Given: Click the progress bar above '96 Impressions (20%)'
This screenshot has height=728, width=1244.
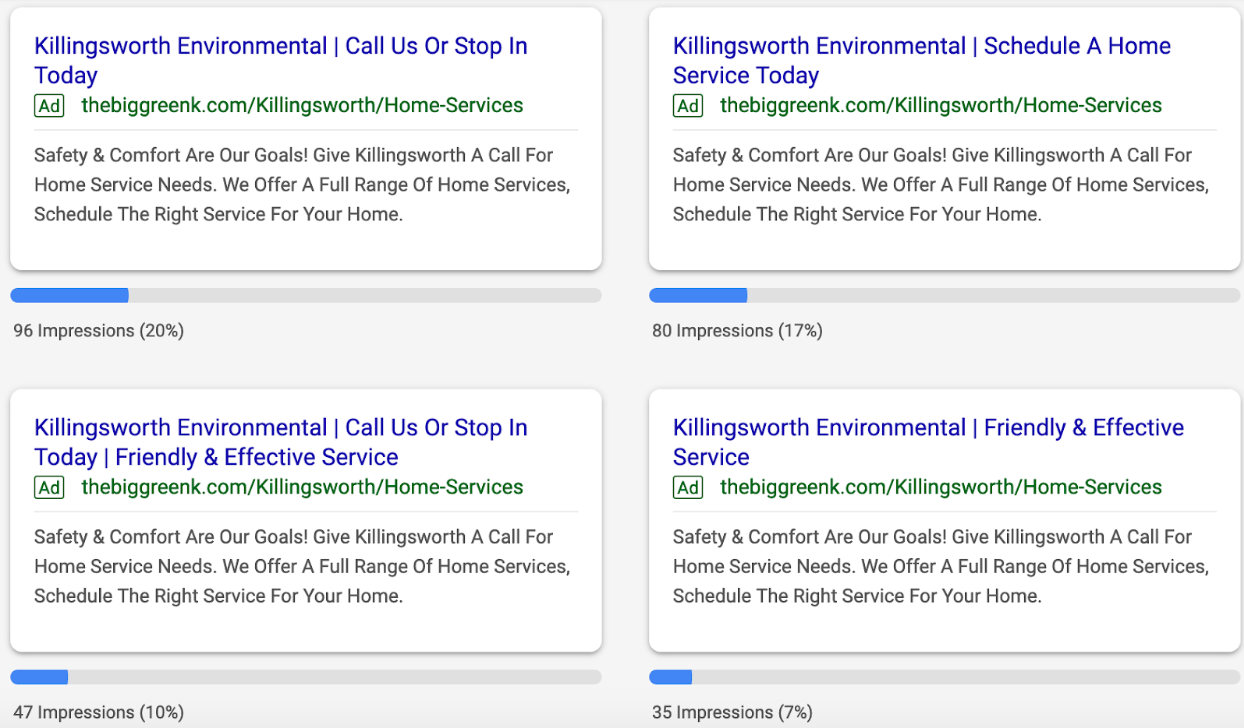Looking at the screenshot, I should pyautogui.click(x=306, y=295).
